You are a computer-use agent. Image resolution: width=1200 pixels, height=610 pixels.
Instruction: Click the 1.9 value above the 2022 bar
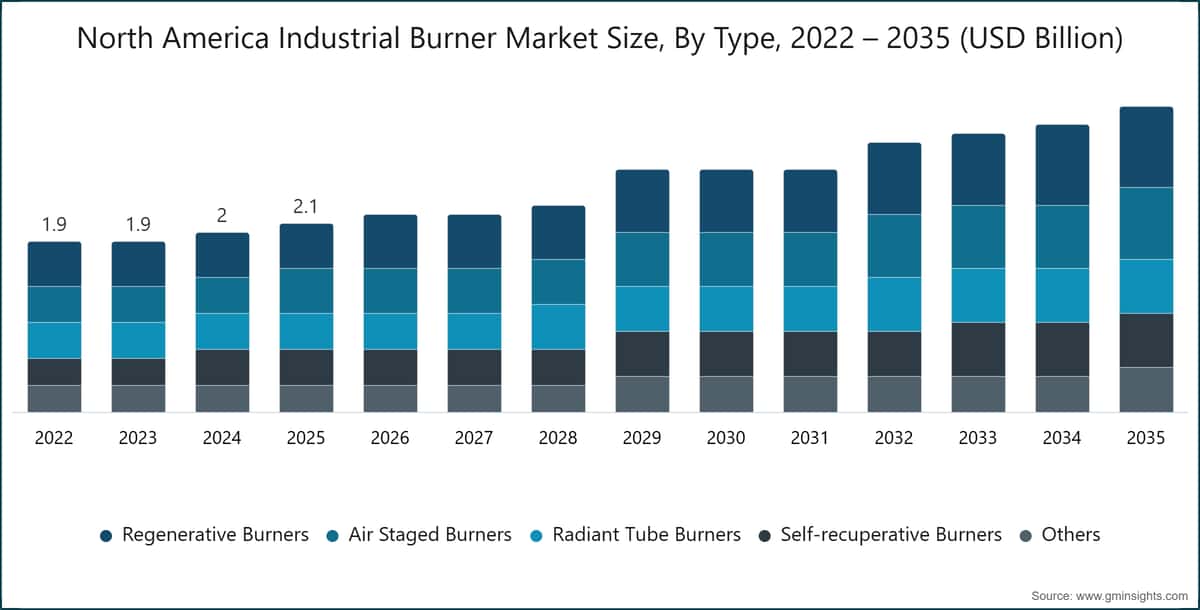point(54,225)
